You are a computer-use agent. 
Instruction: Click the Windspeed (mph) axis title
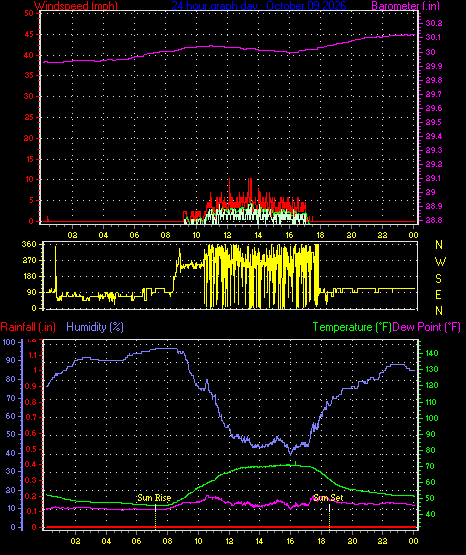coord(76,6)
